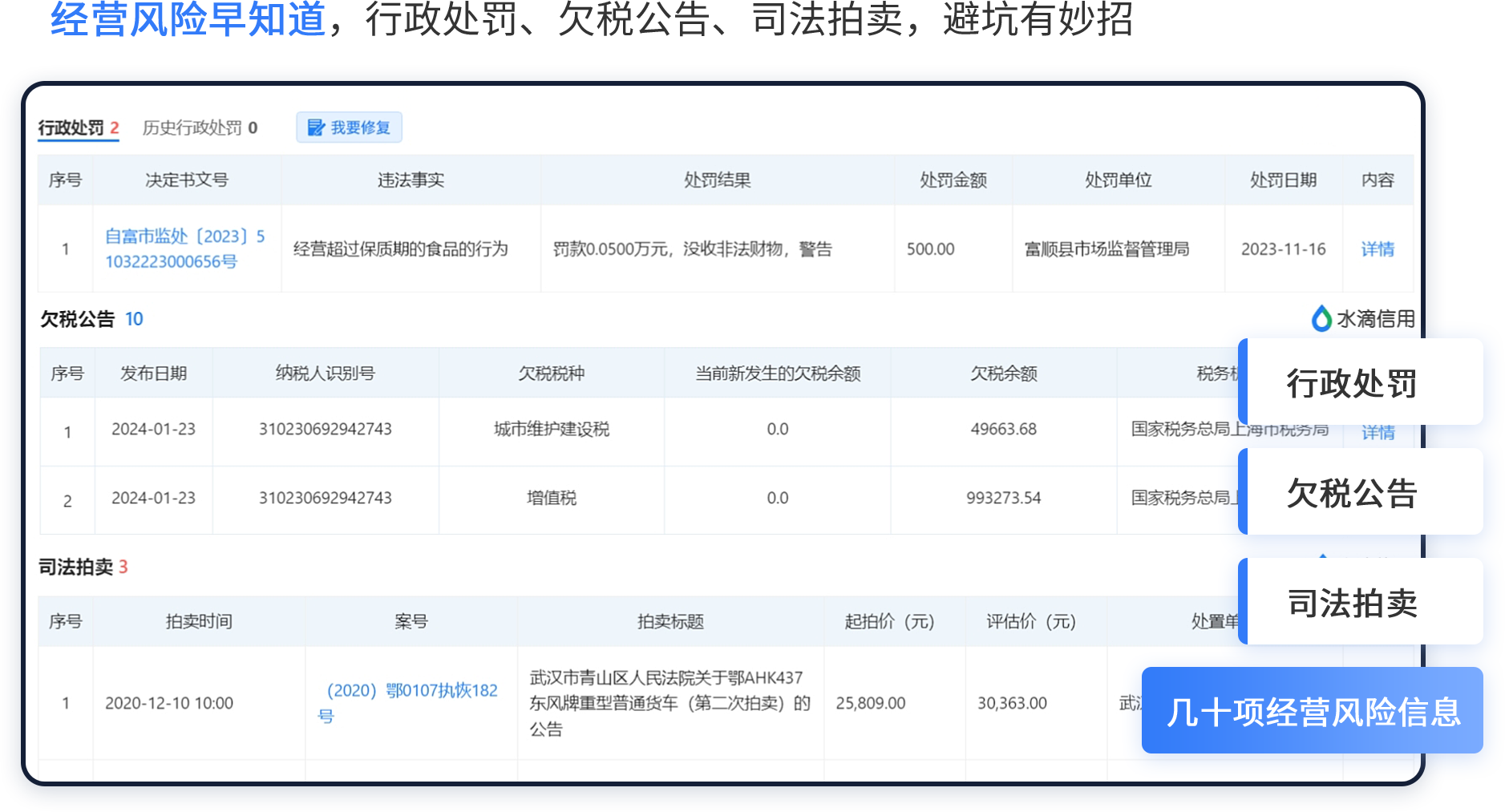Click the 水滴信用 water drop logo
The width and height of the screenshot is (1505, 812).
coord(1321,319)
